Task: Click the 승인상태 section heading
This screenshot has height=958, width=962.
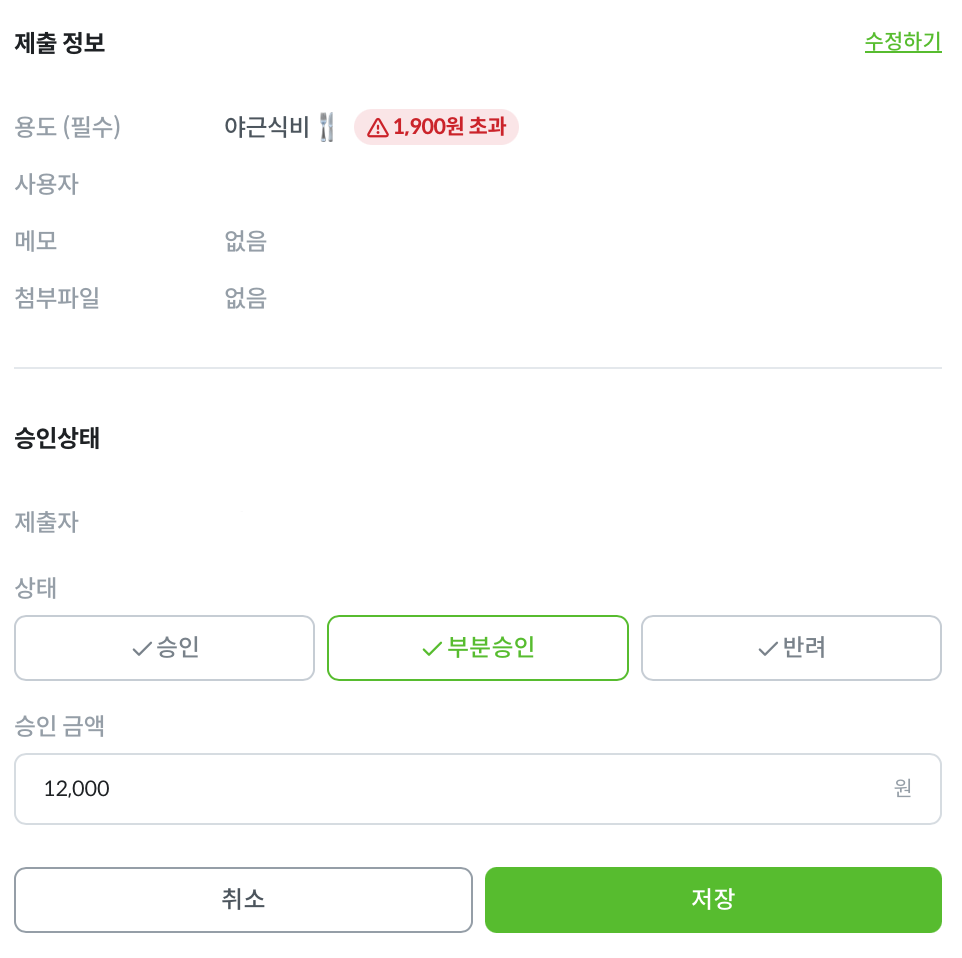Action: tap(57, 438)
